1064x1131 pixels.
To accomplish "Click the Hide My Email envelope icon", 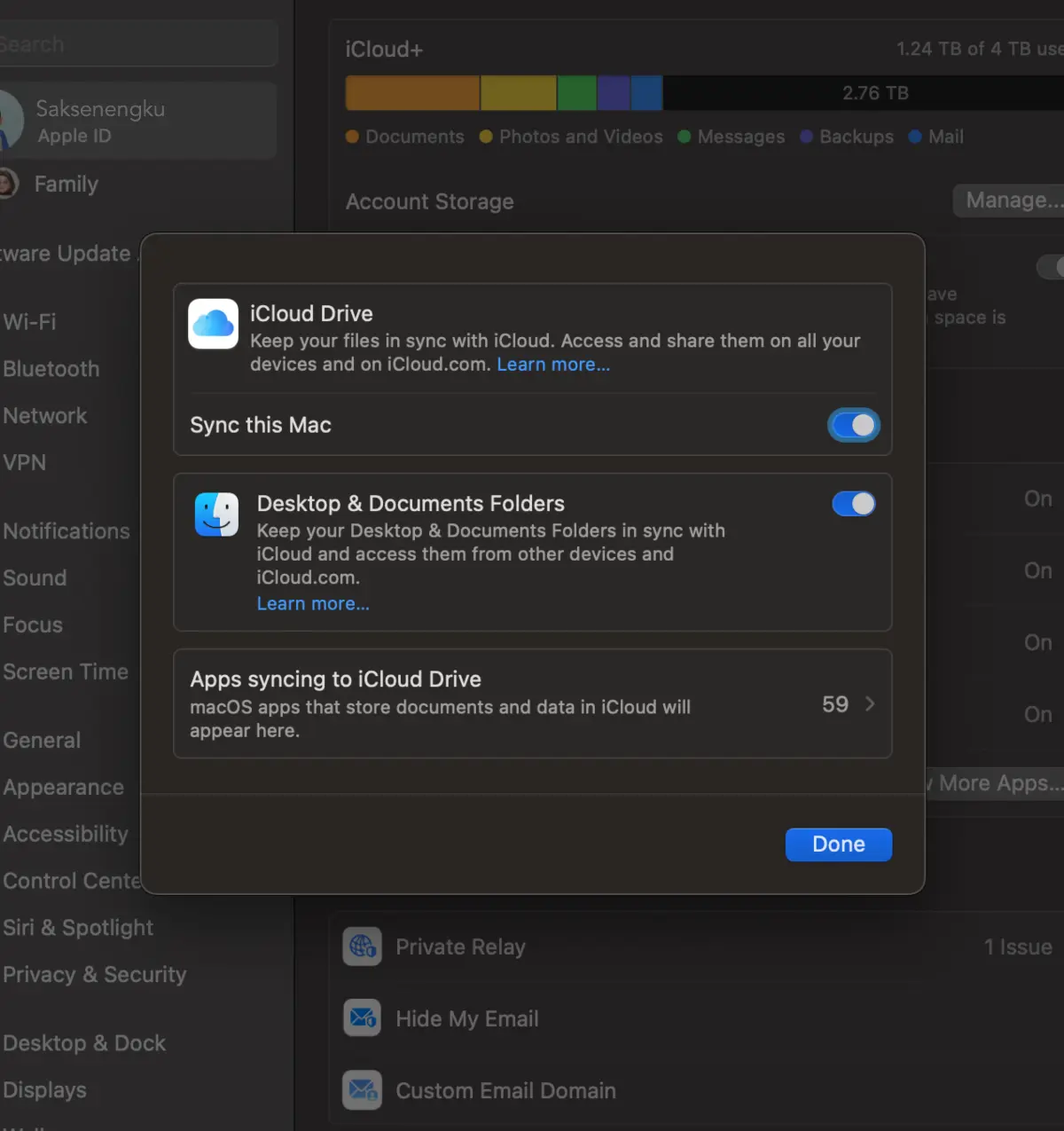I will point(362,1017).
